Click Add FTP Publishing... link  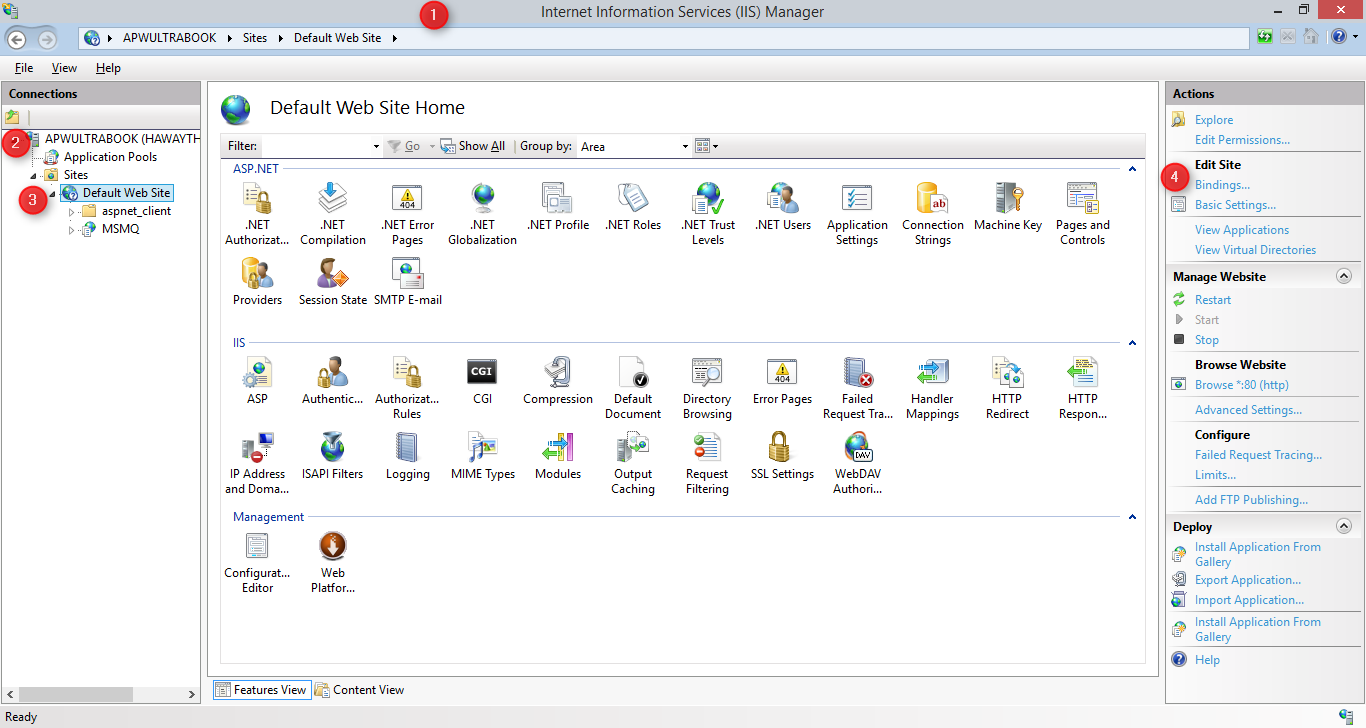(1251, 500)
